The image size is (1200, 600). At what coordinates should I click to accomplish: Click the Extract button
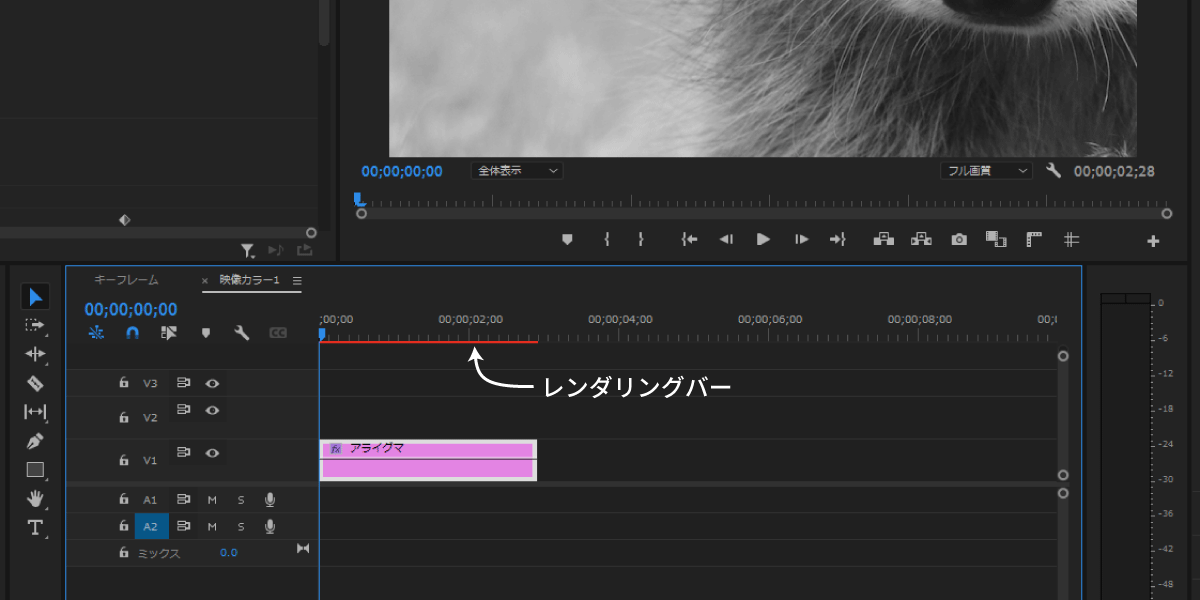point(921,239)
